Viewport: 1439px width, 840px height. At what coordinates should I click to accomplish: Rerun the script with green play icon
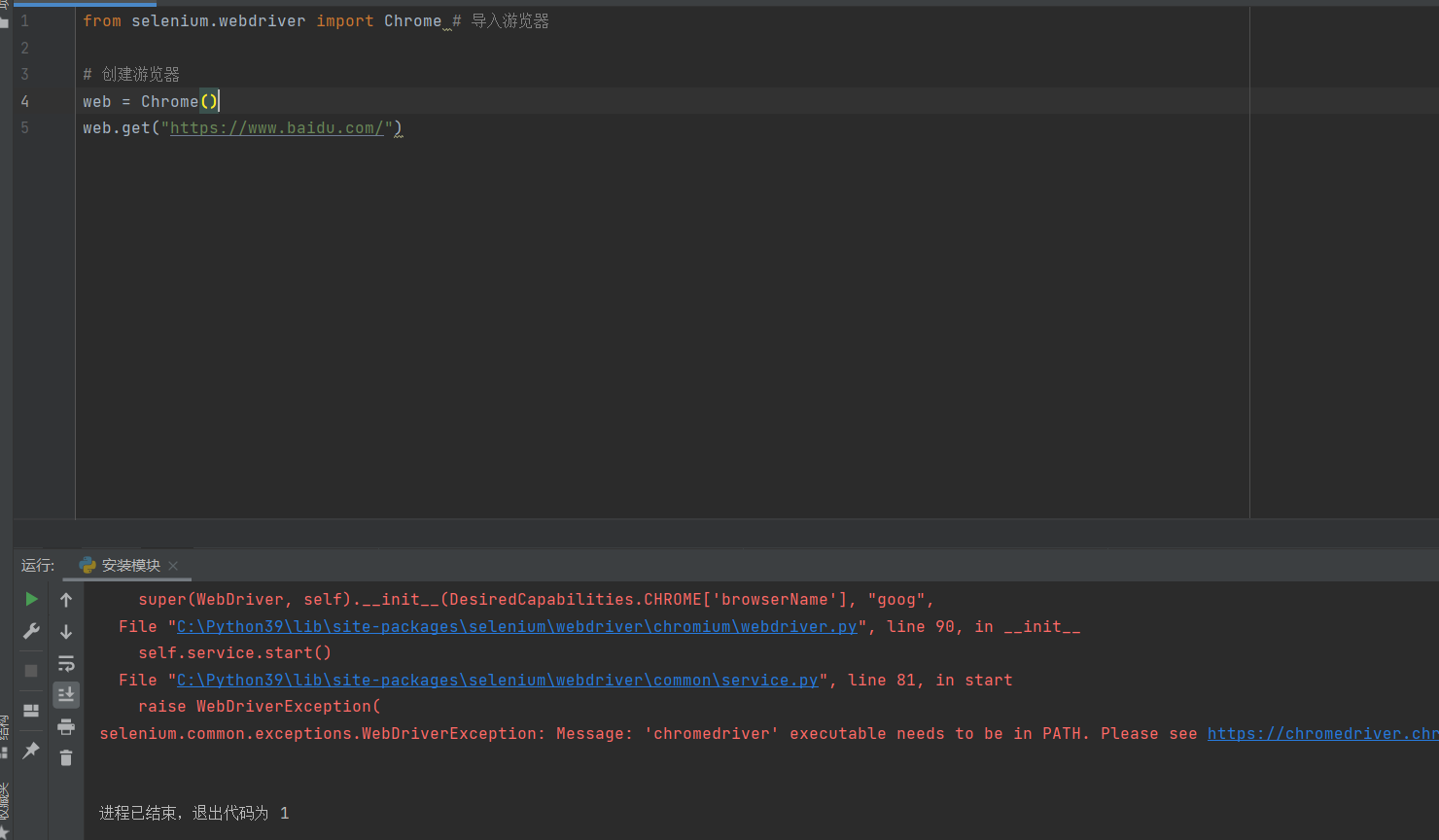click(x=31, y=599)
